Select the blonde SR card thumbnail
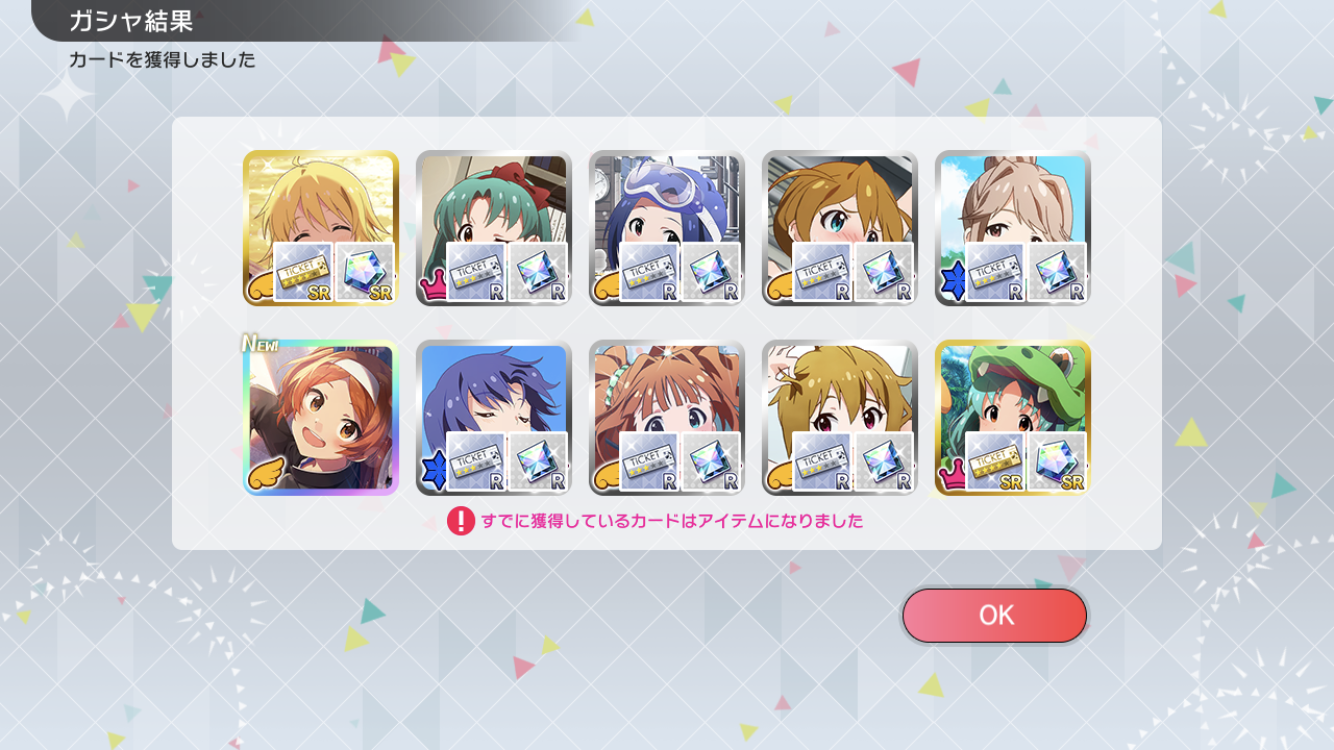The height and width of the screenshot is (750, 1334). click(321, 228)
